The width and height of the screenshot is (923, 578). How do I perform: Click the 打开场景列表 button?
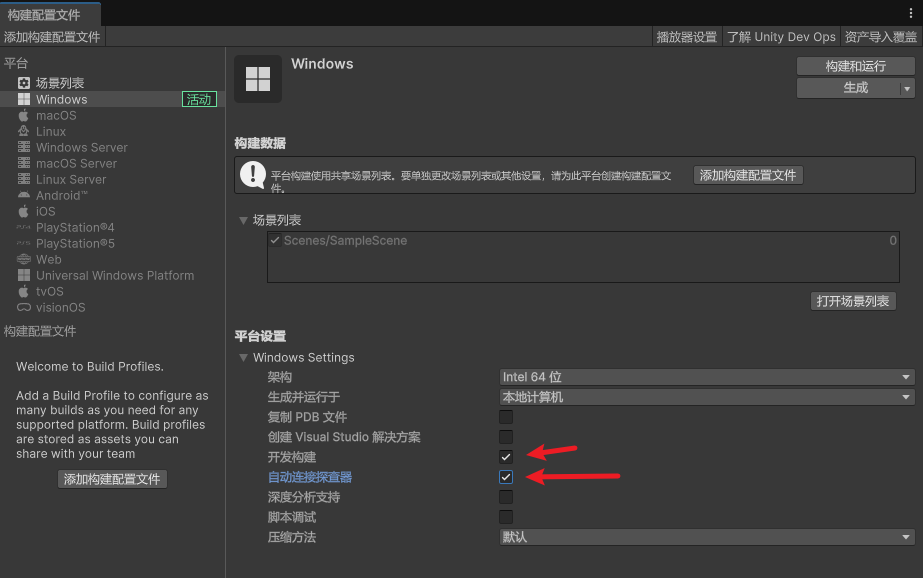pyautogui.click(x=852, y=301)
